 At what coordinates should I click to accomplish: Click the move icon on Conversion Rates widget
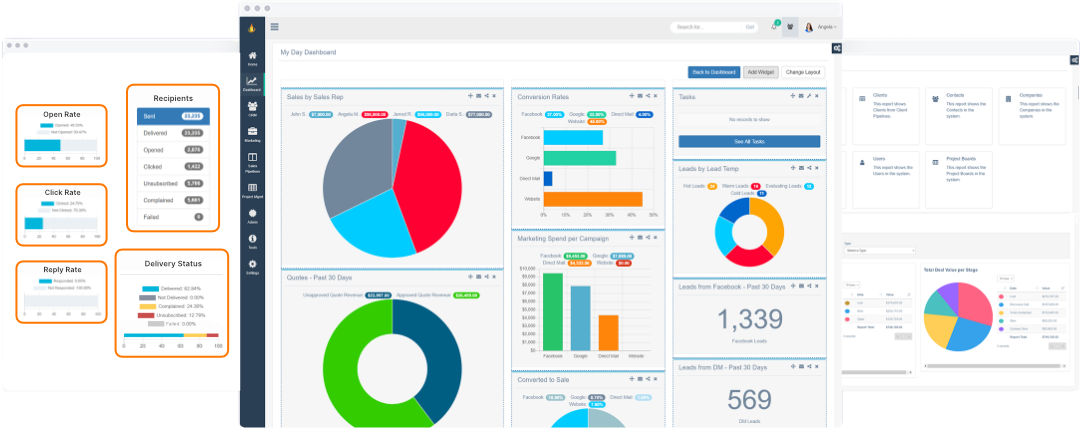[631, 96]
